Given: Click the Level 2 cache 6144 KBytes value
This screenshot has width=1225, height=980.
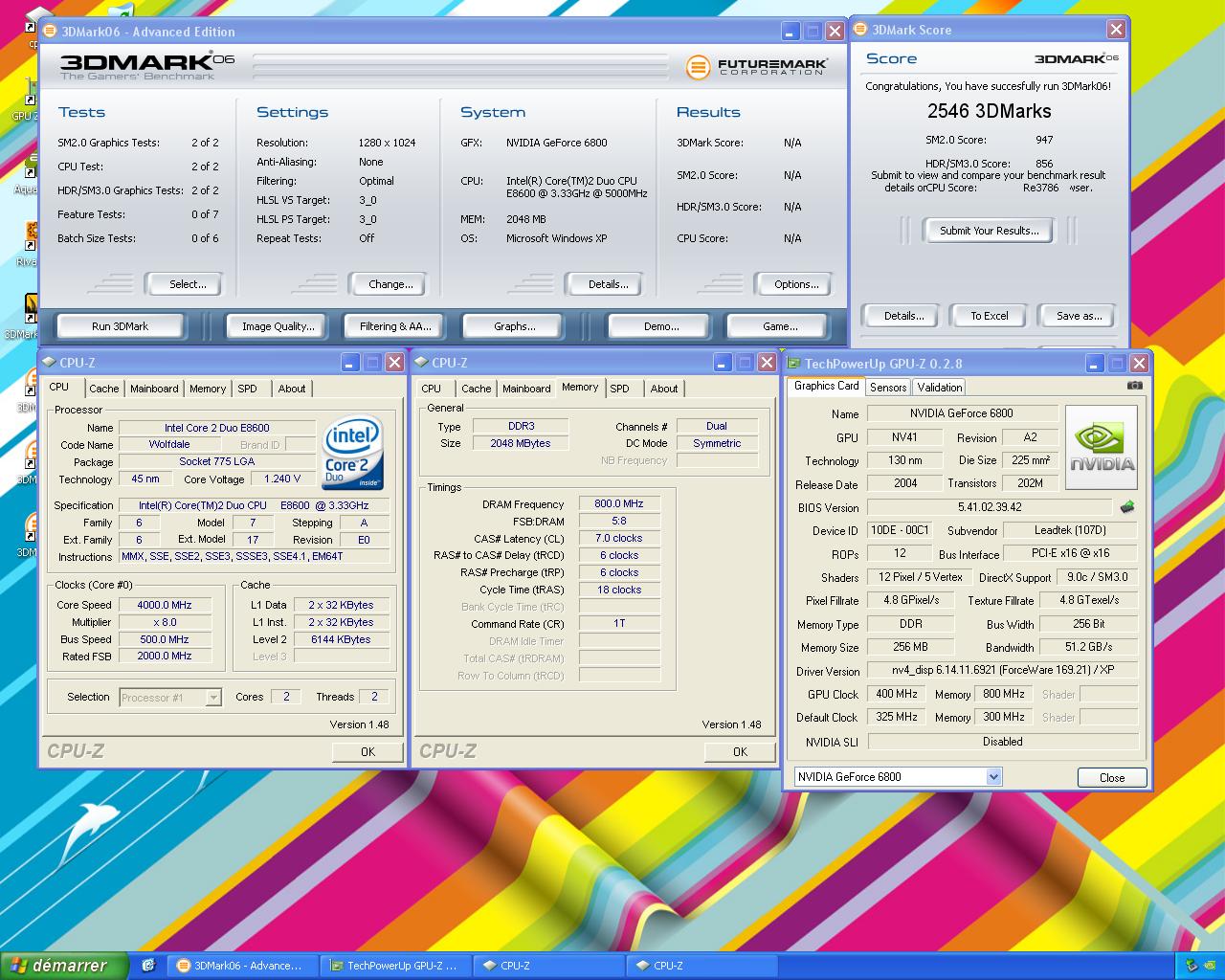Looking at the screenshot, I should (x=341, y=639).
